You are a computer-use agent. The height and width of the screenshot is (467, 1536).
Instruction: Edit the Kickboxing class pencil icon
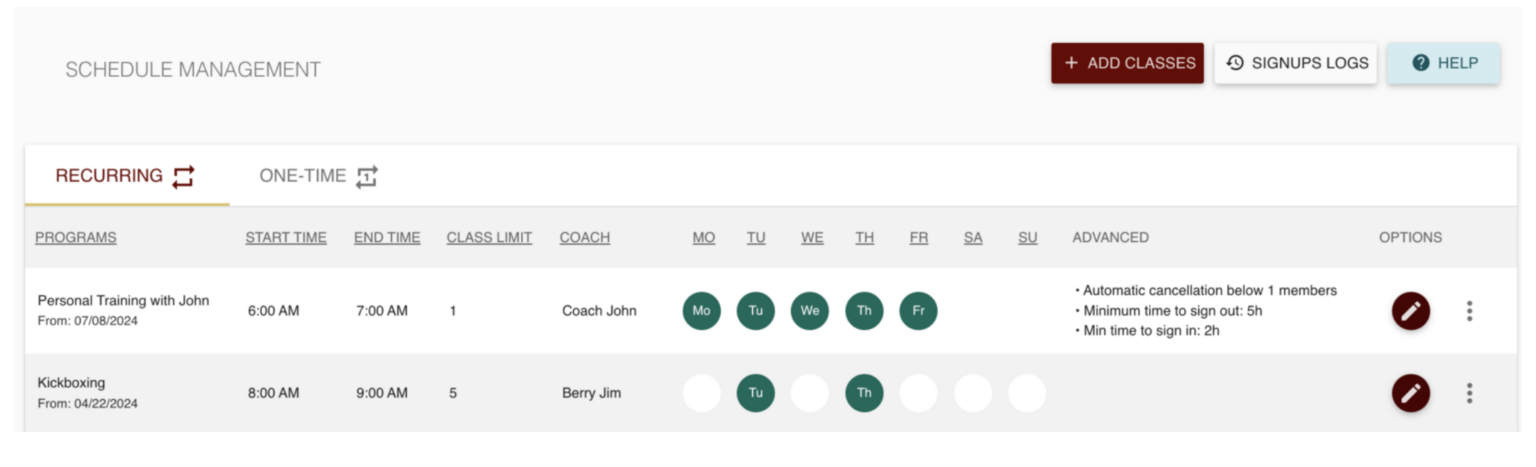coord(1410,393)
